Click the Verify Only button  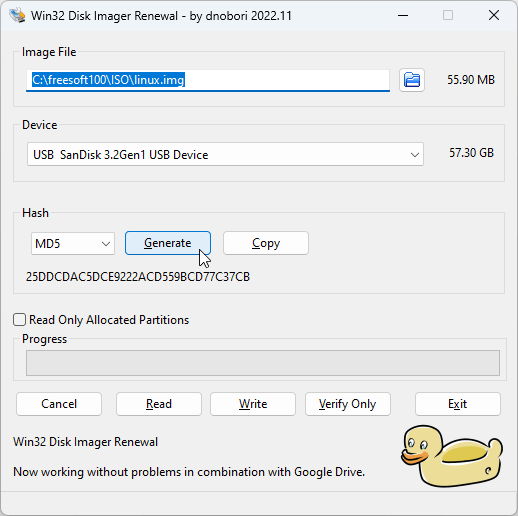[348, 404]
